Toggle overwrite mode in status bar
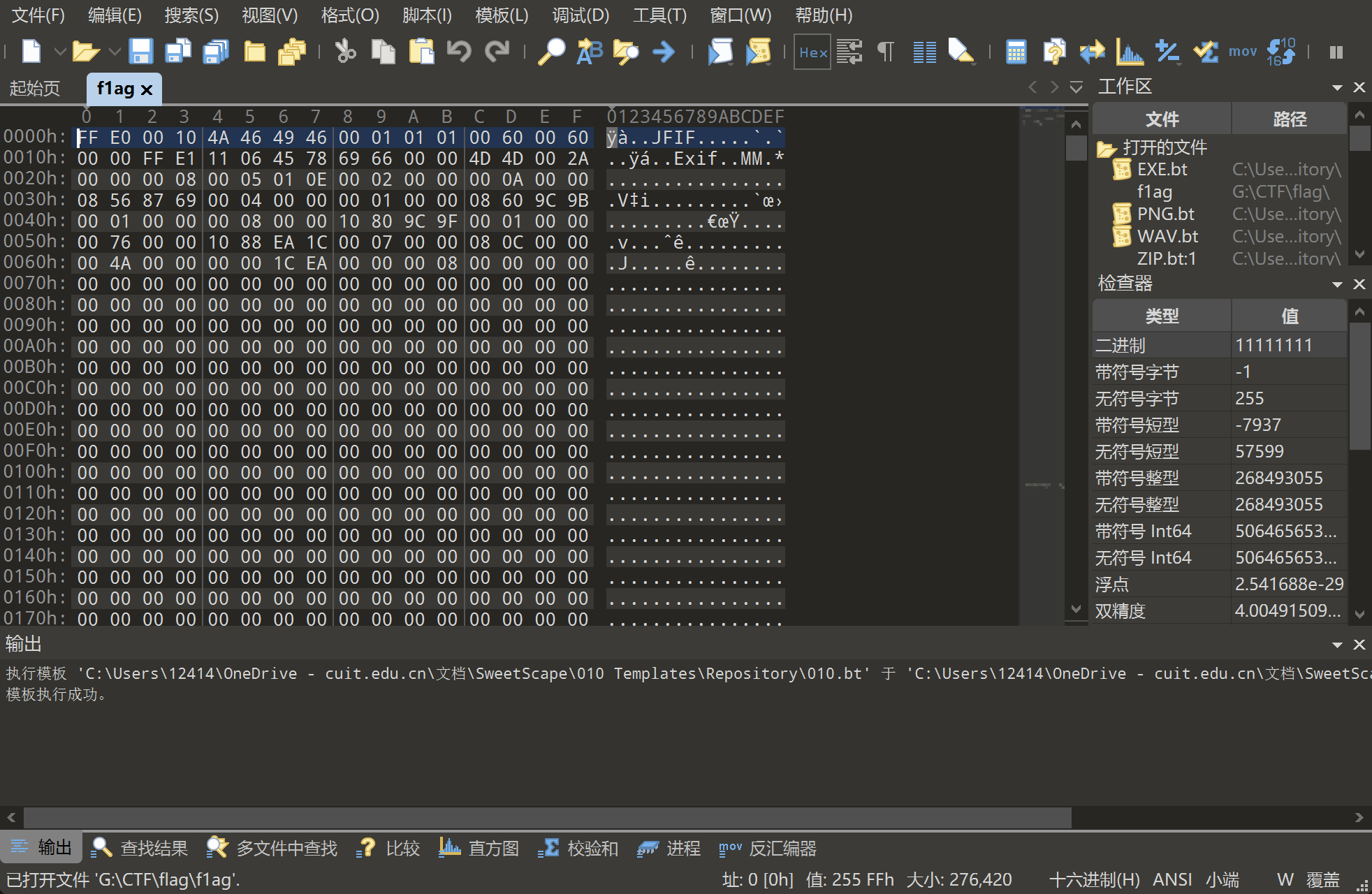 [1322, 879]
